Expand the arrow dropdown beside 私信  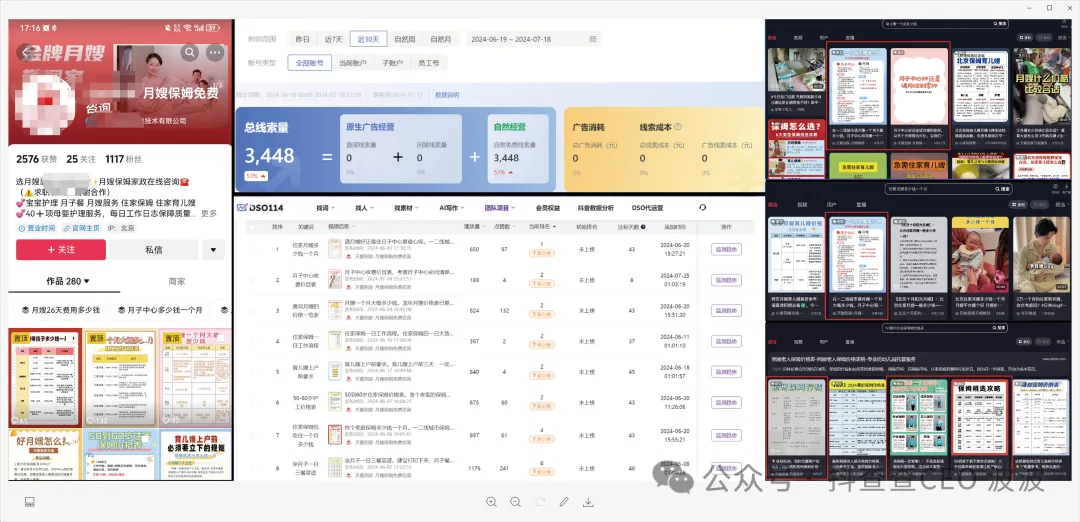coord(213,250)
